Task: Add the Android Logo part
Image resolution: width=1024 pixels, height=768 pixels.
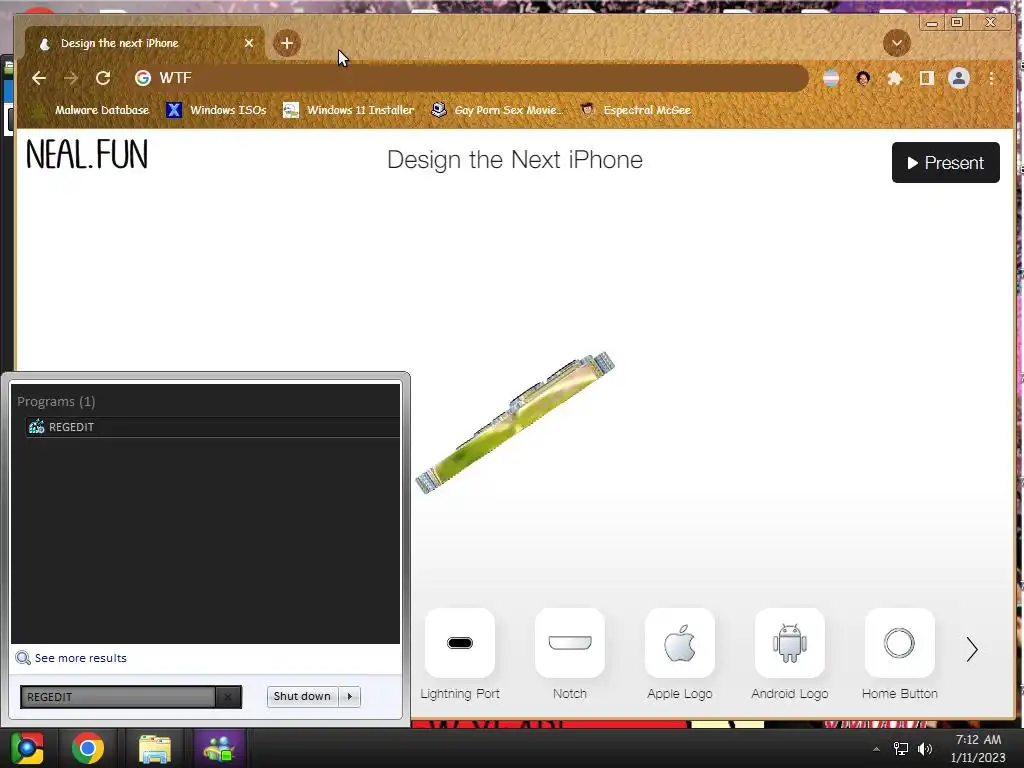Action: point(790,643)
